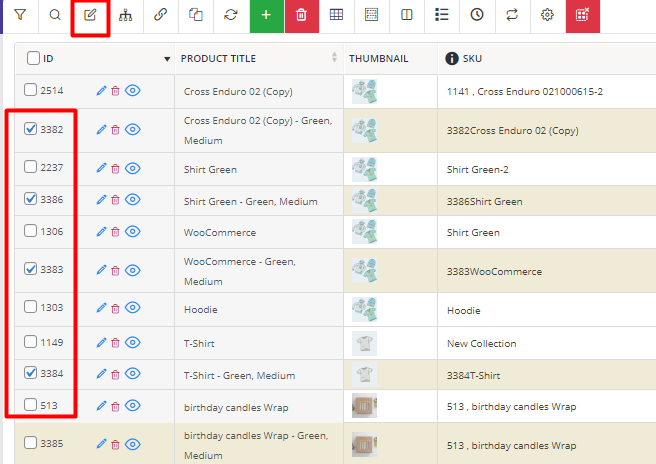
Task: Delete product 2237 with trash icon
Action: click(115, 169)
